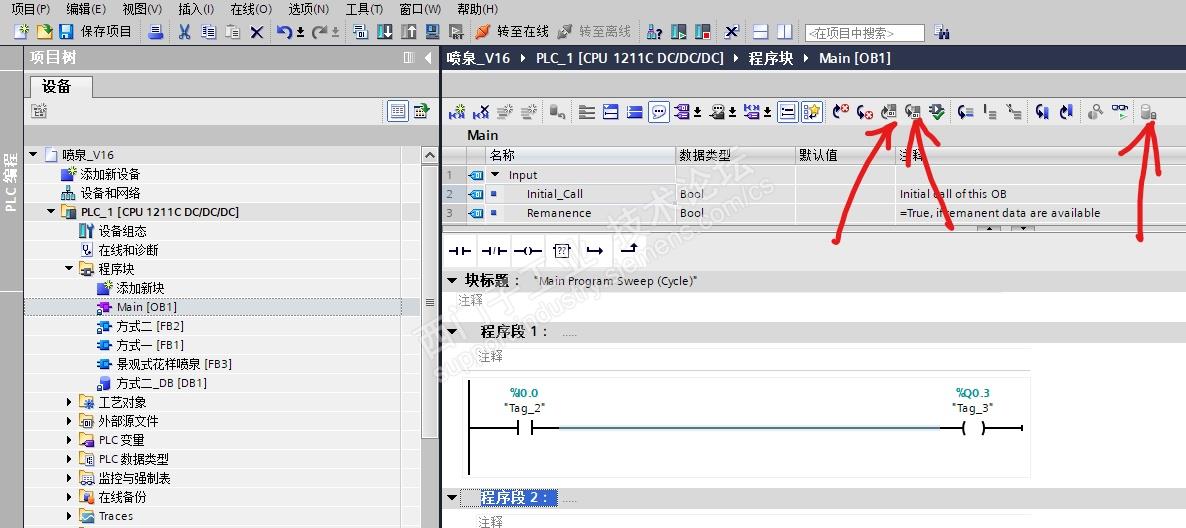The height and width of the screenshot is (528, 1186).
Task: Click the database lock icon in editor toolbar
Action: 1148,112
